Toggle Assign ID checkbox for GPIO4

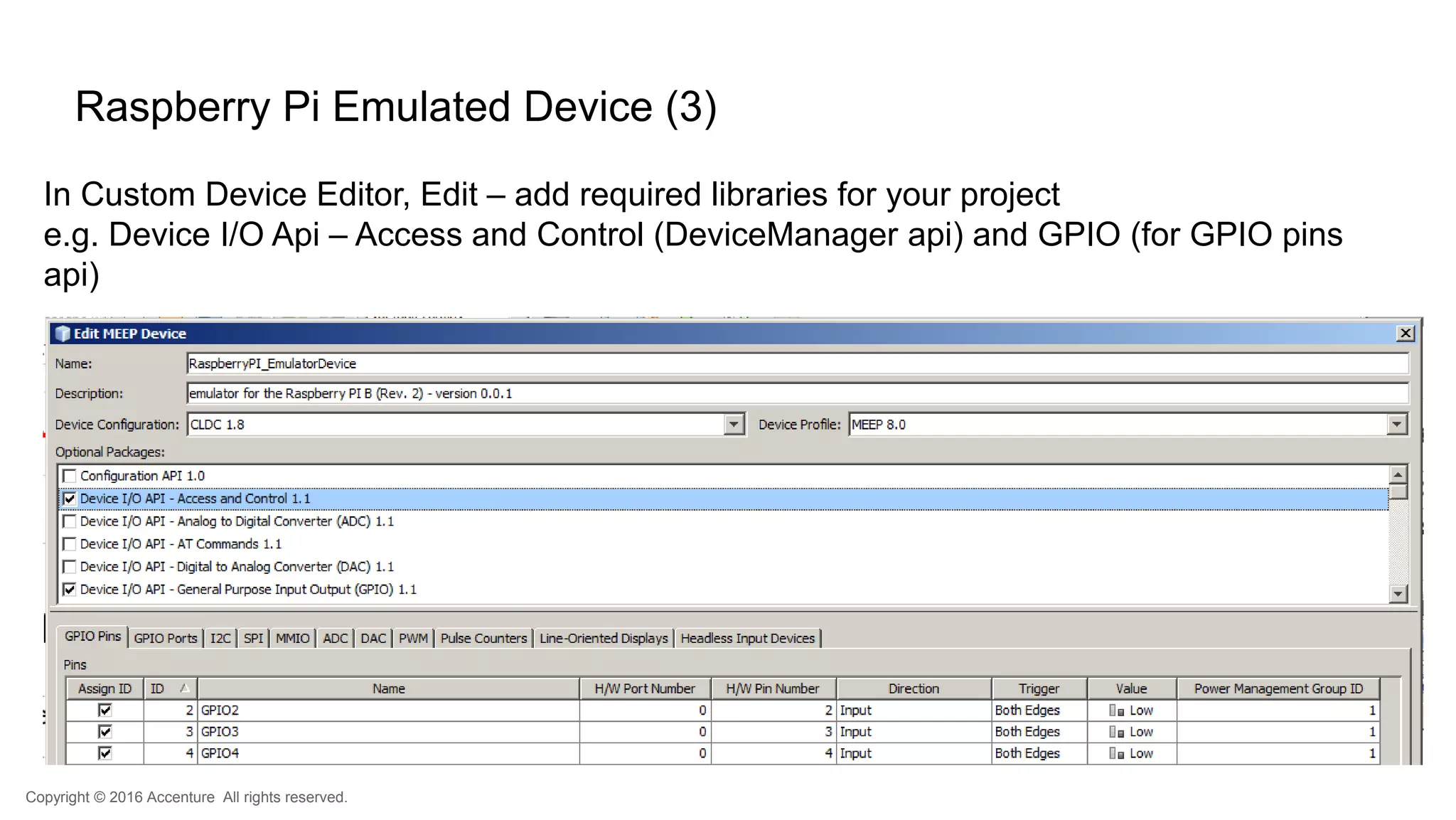(x=105, y=752)
